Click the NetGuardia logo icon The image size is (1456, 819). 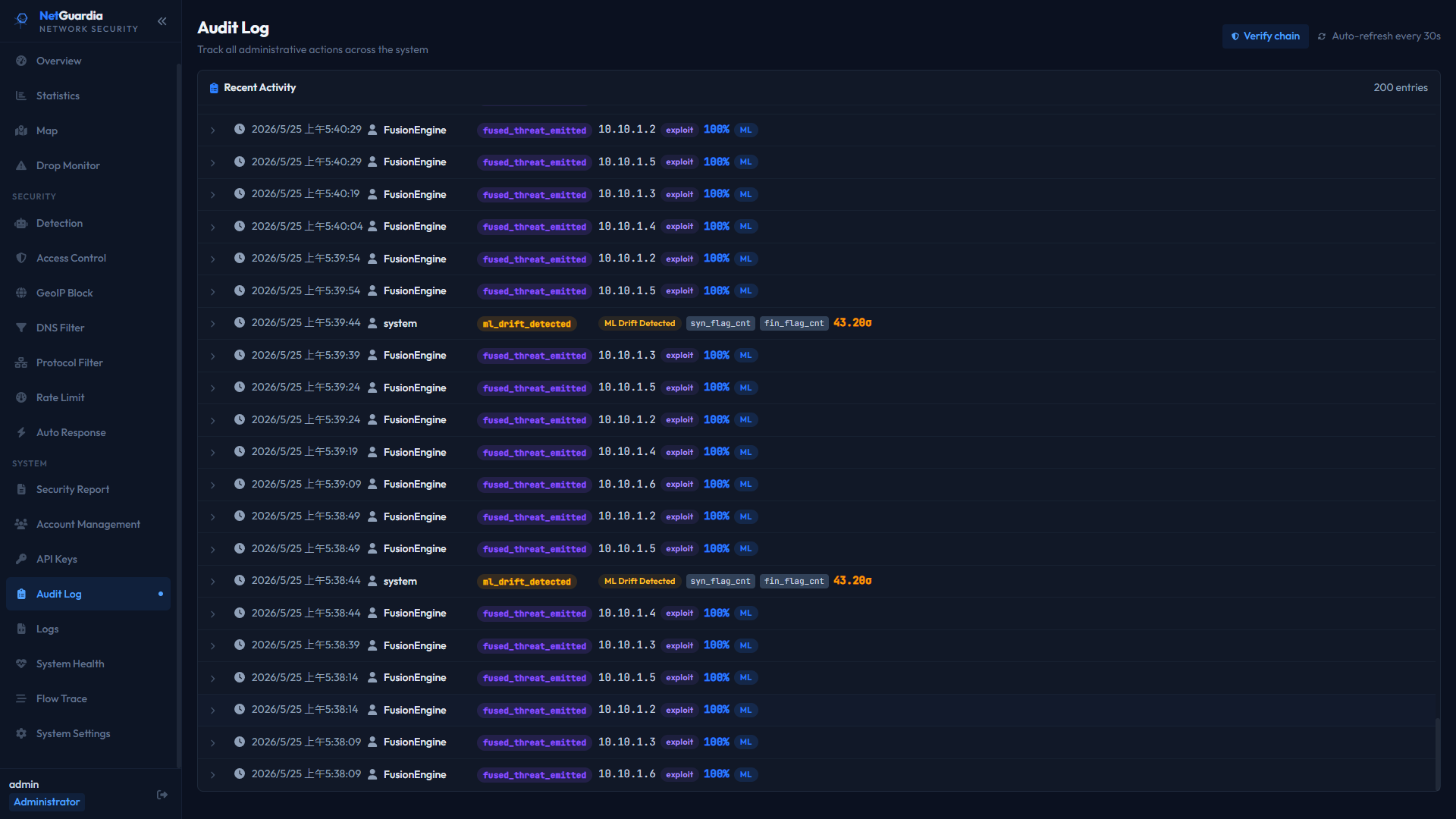tap(22, 20)
